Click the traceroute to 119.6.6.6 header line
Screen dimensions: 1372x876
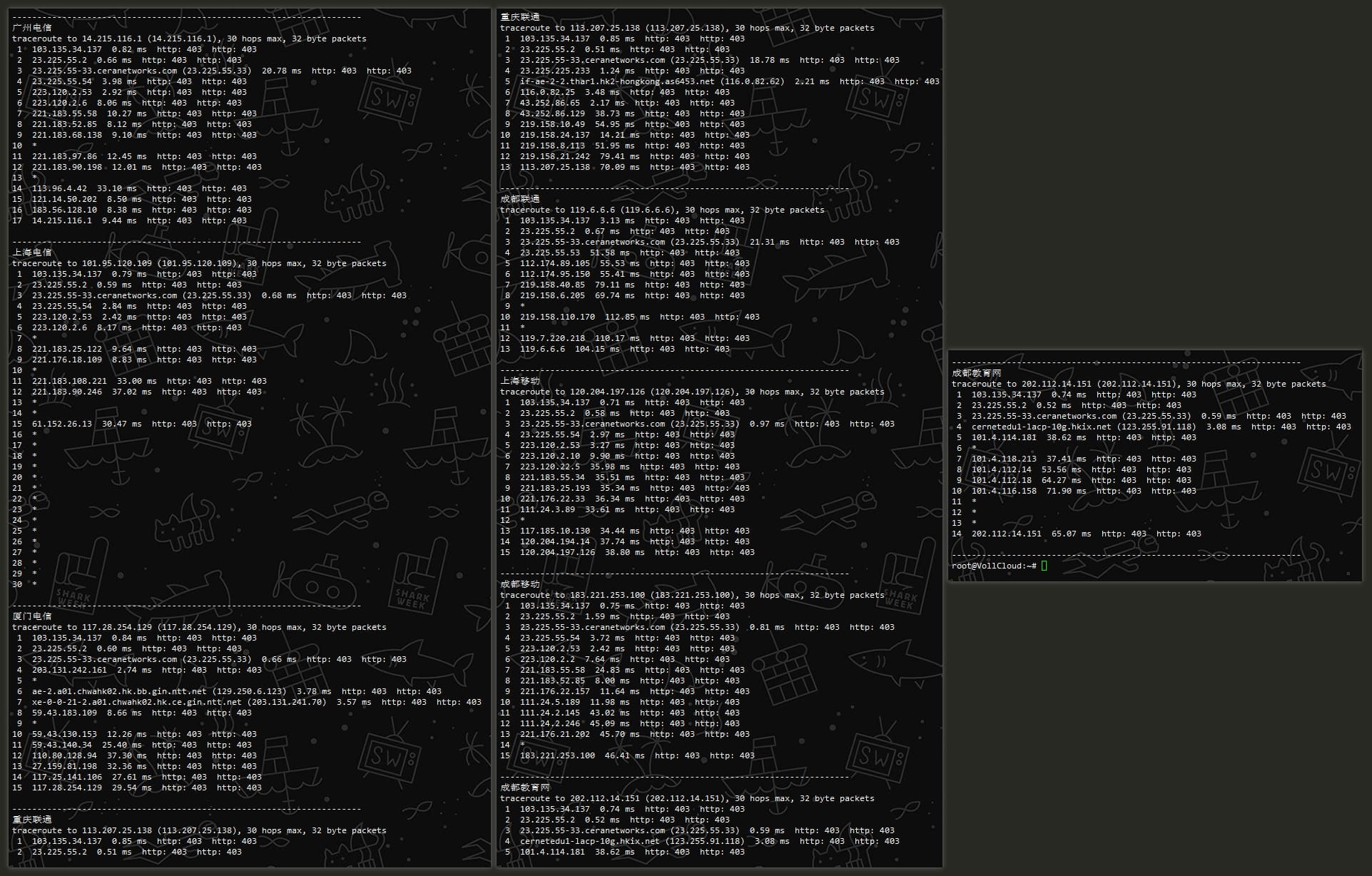click(x=662, y=210)
